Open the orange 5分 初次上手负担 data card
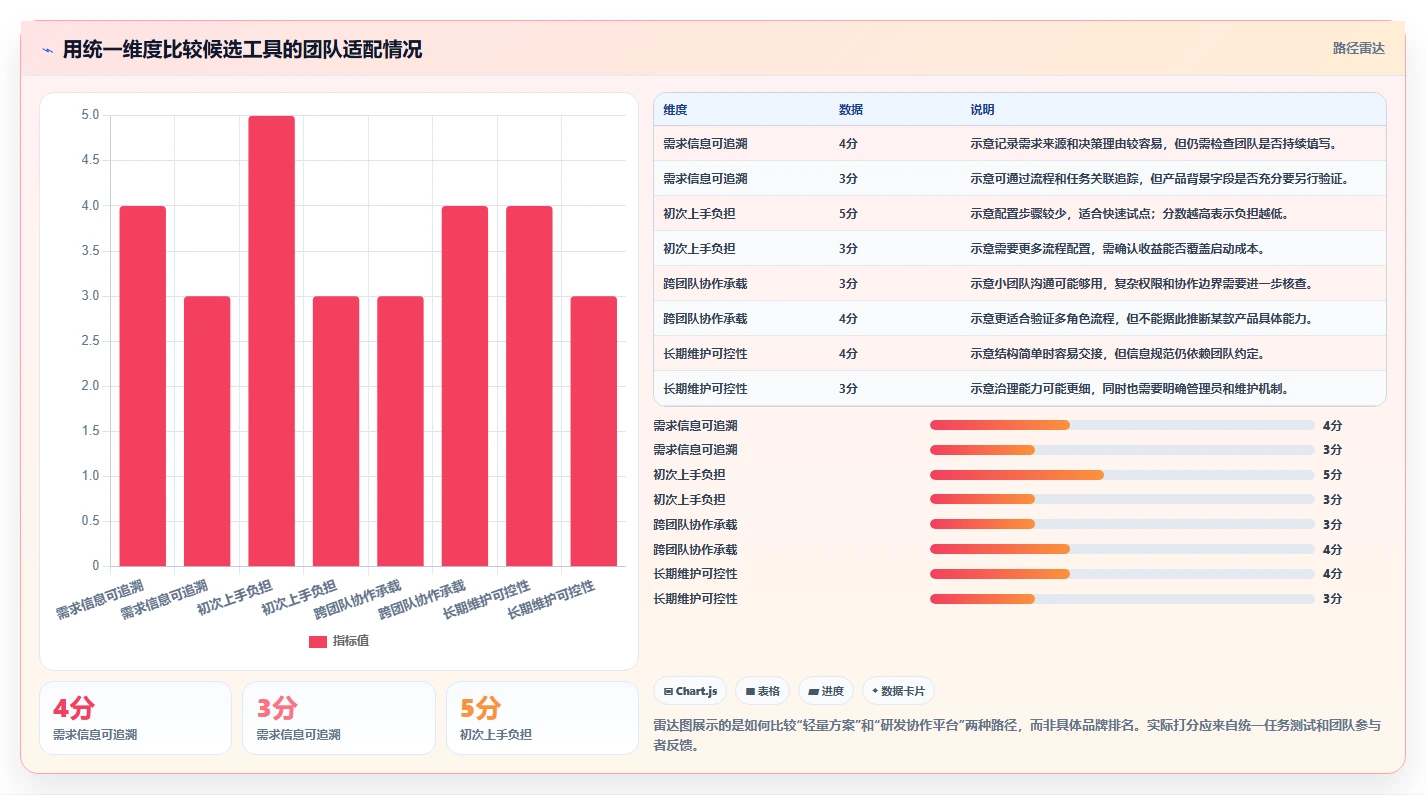The height and width of the screenshot is (795, 1426). (x=542, y=718)
